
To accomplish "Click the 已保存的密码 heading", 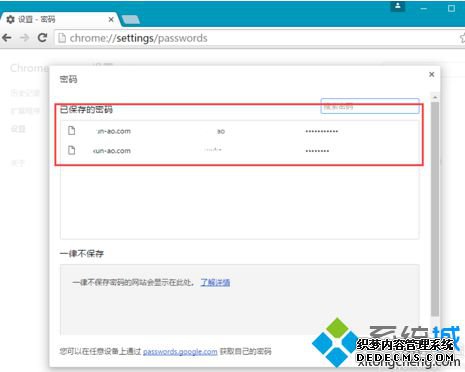I will [86, 109].
